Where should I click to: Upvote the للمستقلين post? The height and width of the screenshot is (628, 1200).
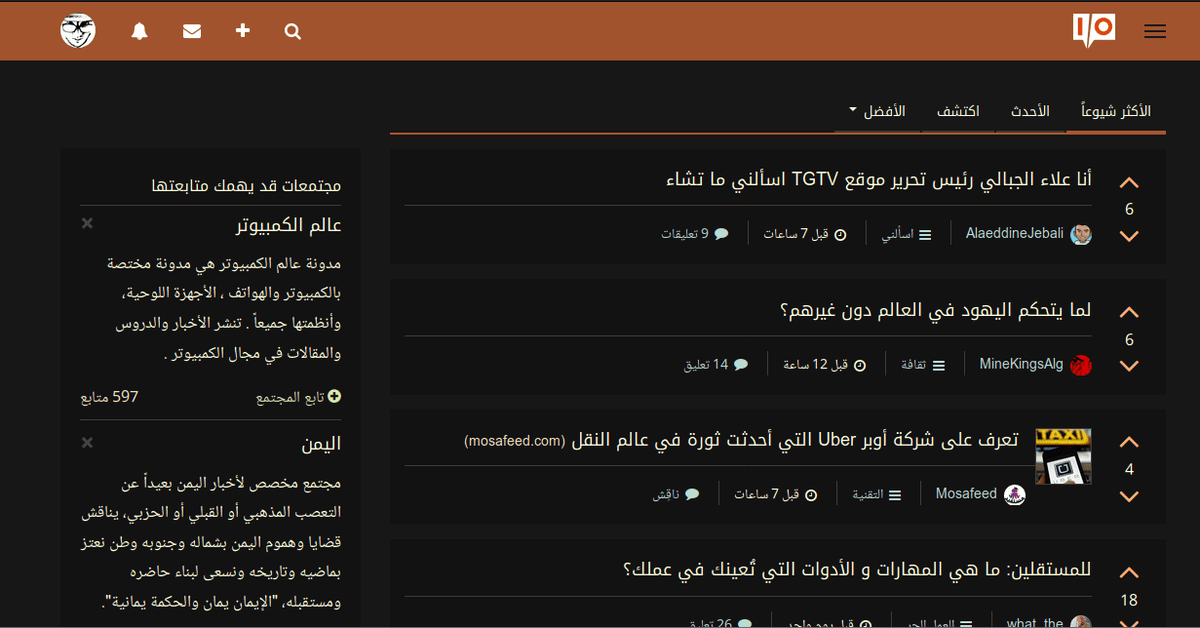pos(1129,573)
